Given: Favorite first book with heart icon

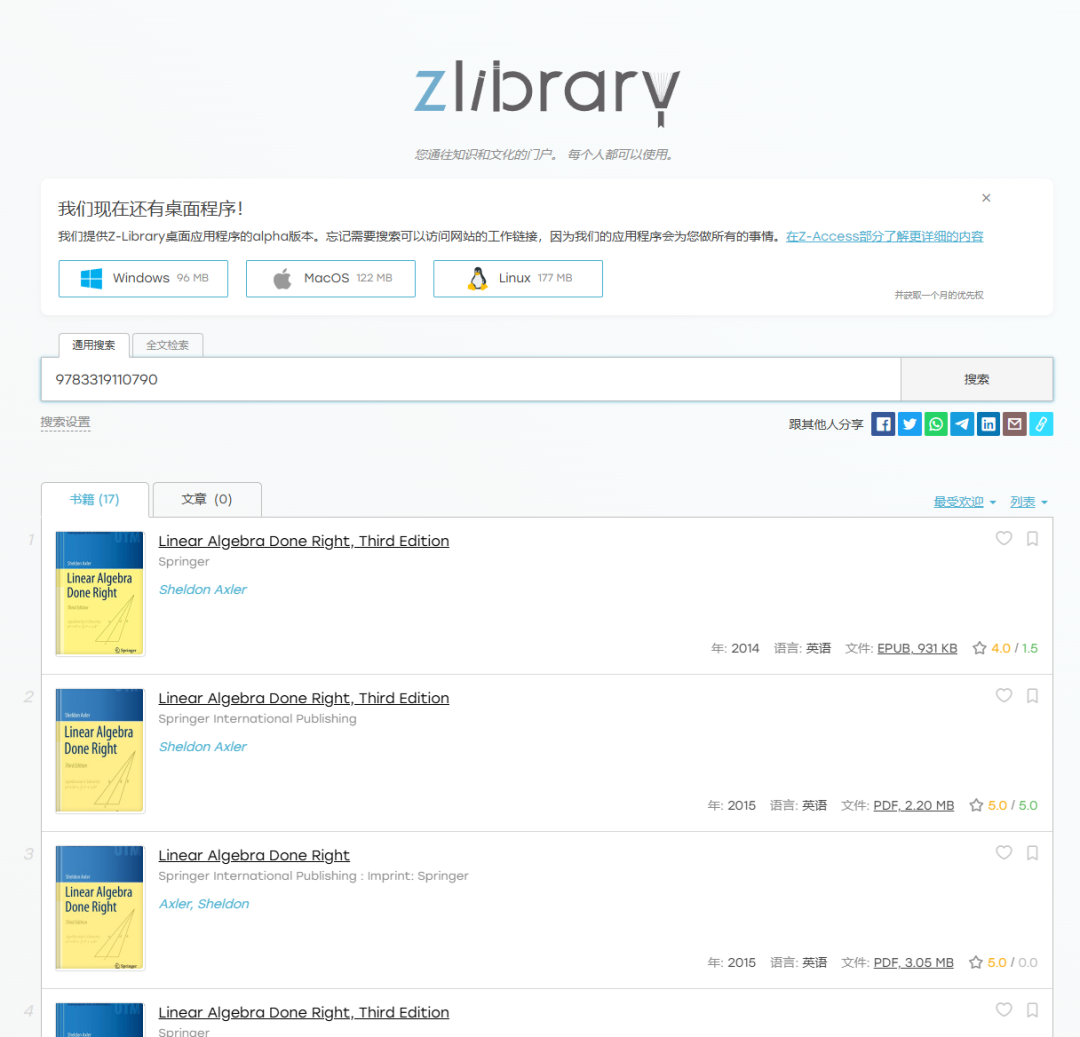Looking at the screenshot, I should coord(1004,539).
